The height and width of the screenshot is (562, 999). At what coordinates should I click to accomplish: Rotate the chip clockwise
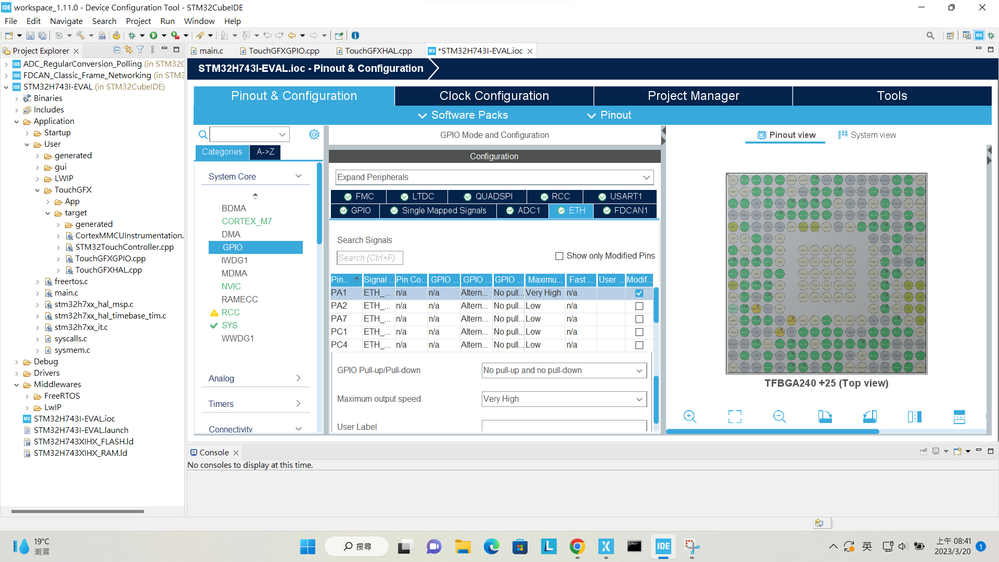point(824,417)
